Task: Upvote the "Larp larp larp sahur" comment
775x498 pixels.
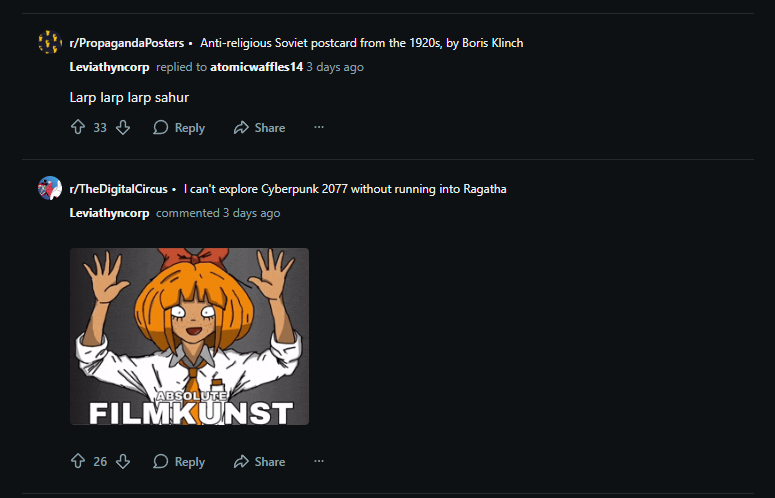Action: click(78, 128)
